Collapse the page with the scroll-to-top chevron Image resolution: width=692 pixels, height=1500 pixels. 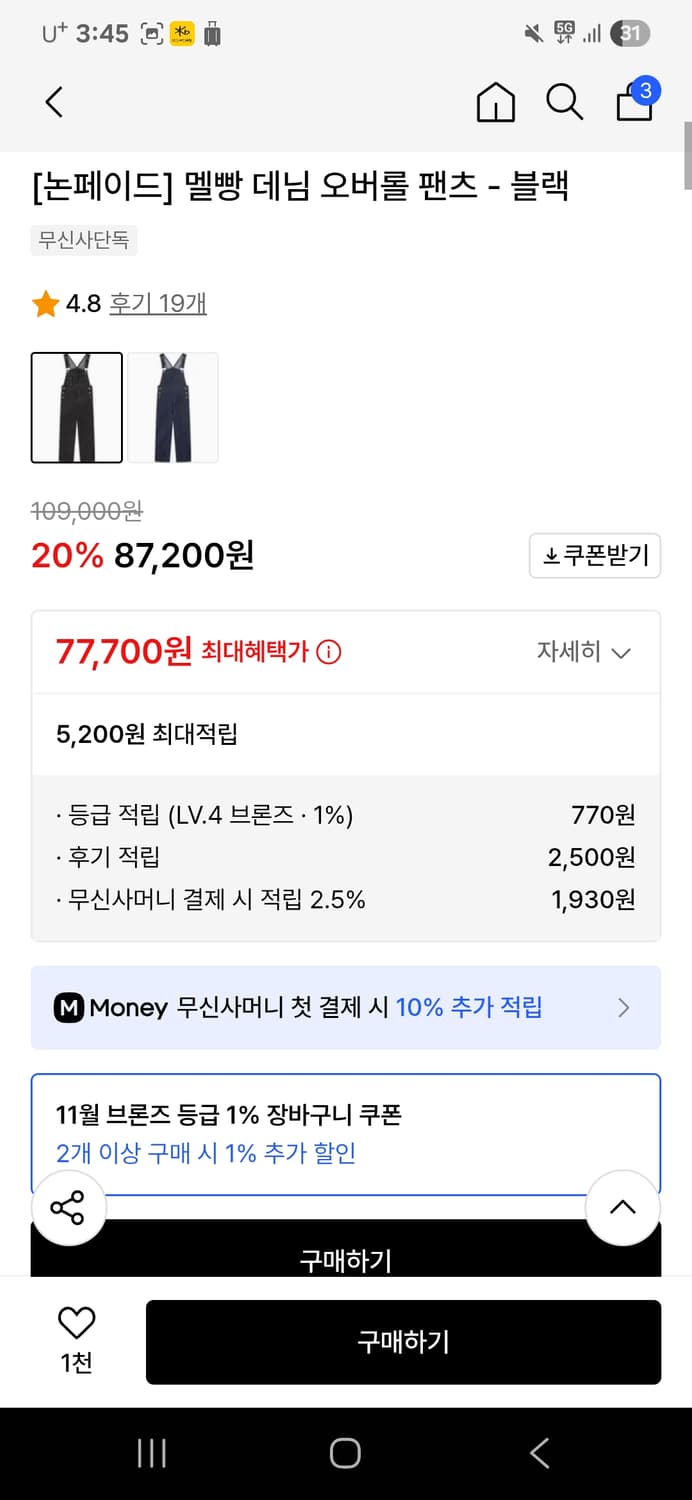623,1208
